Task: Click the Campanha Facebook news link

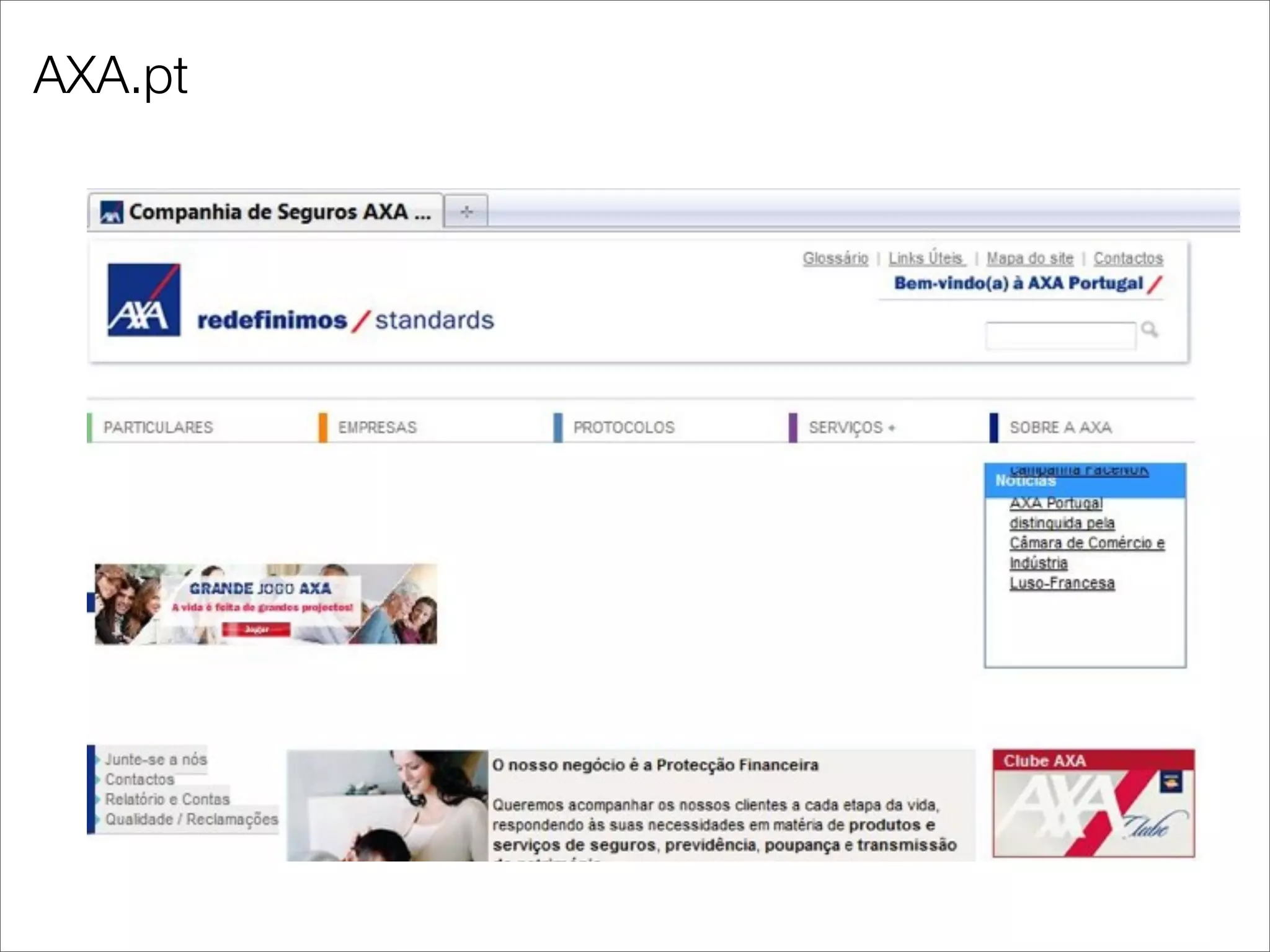Action: click(x=1079, y=470)
